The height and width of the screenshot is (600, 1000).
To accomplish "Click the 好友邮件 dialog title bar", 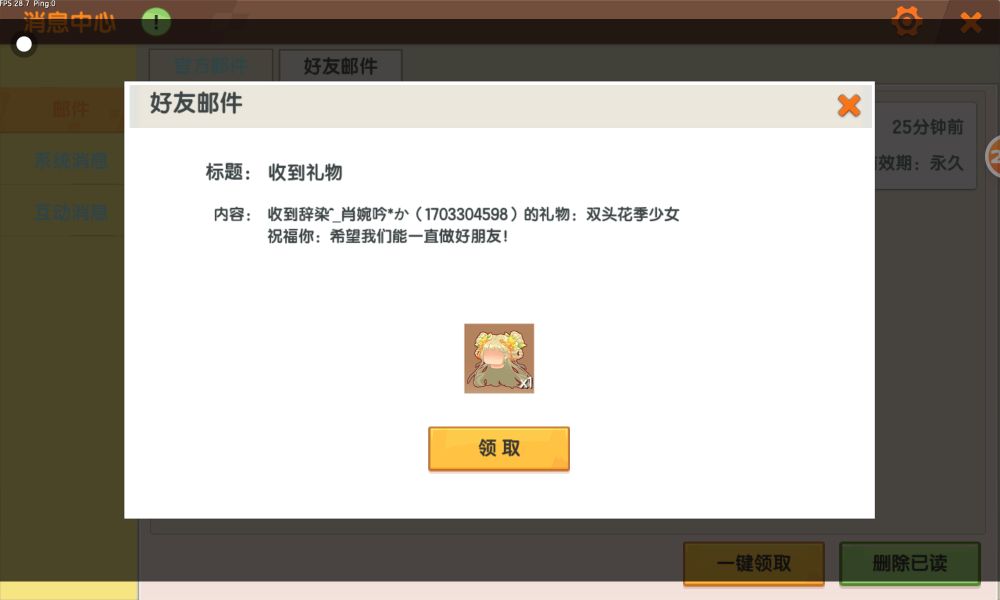I will tap(501, 105).
